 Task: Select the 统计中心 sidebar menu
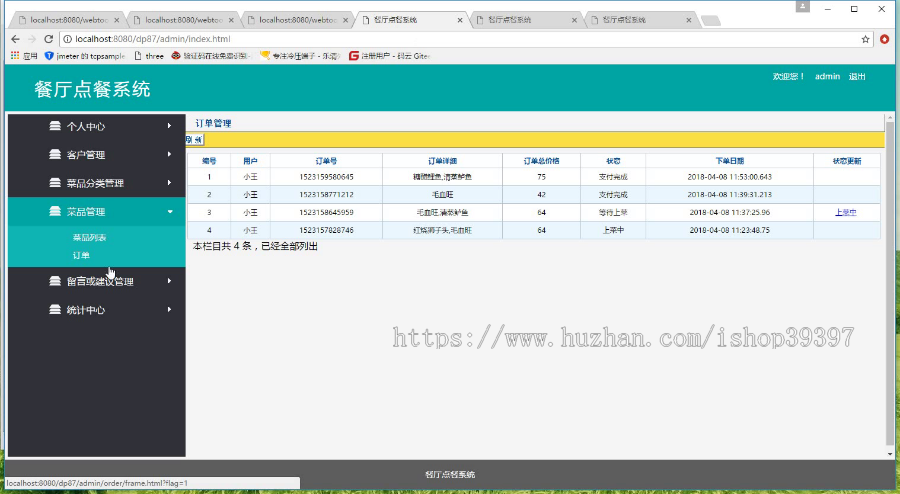click(96, 310)
